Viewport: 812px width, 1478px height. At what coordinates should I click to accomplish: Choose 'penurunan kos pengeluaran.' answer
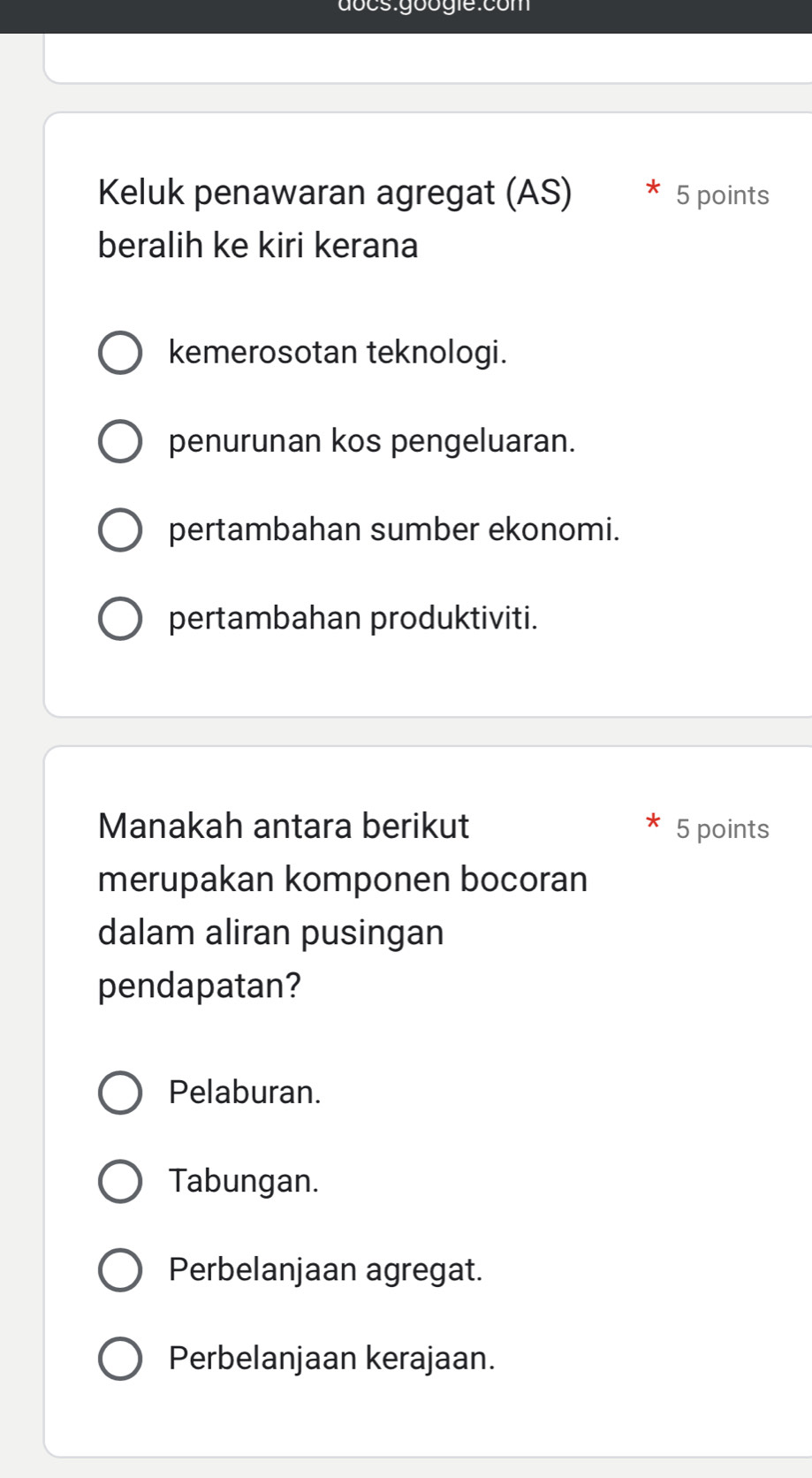120,441
